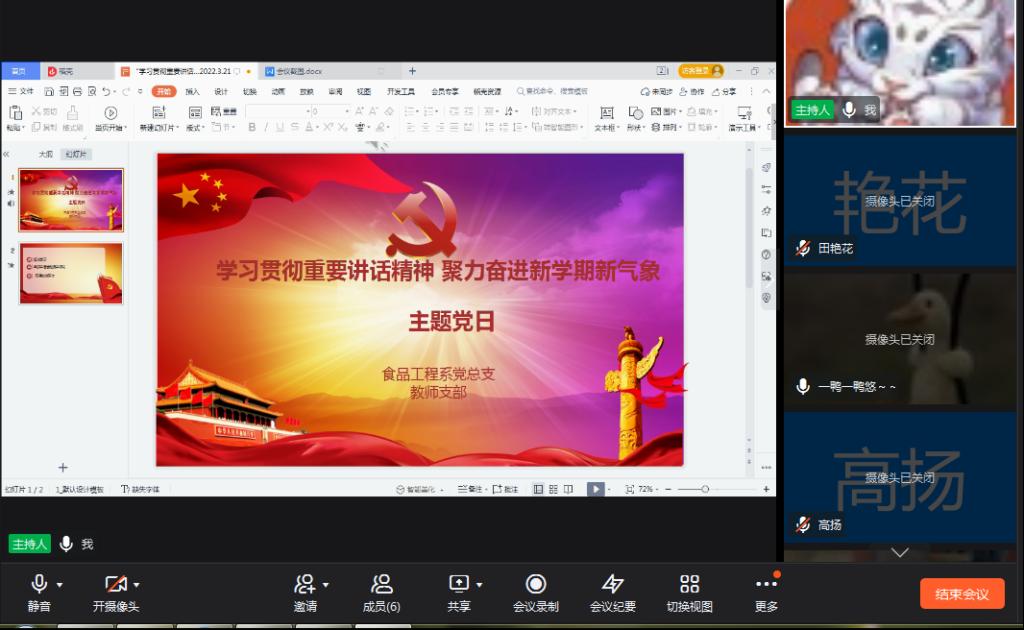Expand microphone options arrow next to 静音
The image size is (1024, 630).
[x=59, y=584]
